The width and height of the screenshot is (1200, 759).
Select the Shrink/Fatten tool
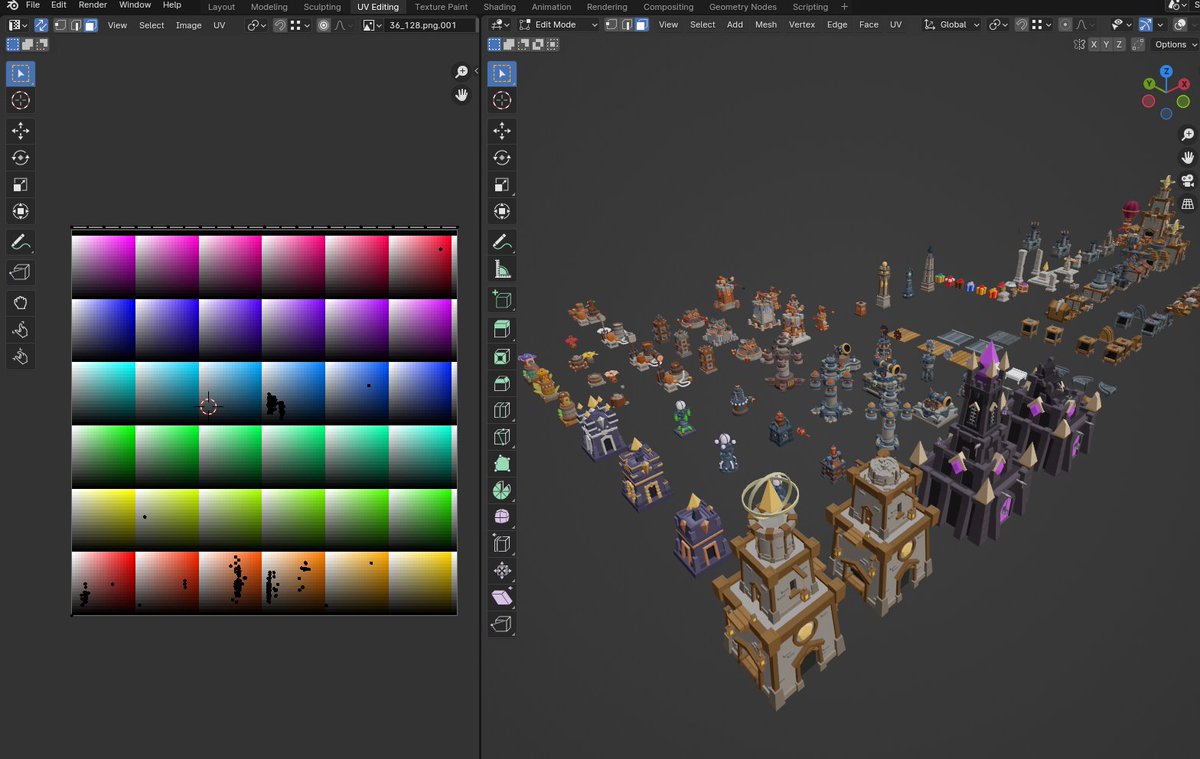coord(502,571)
